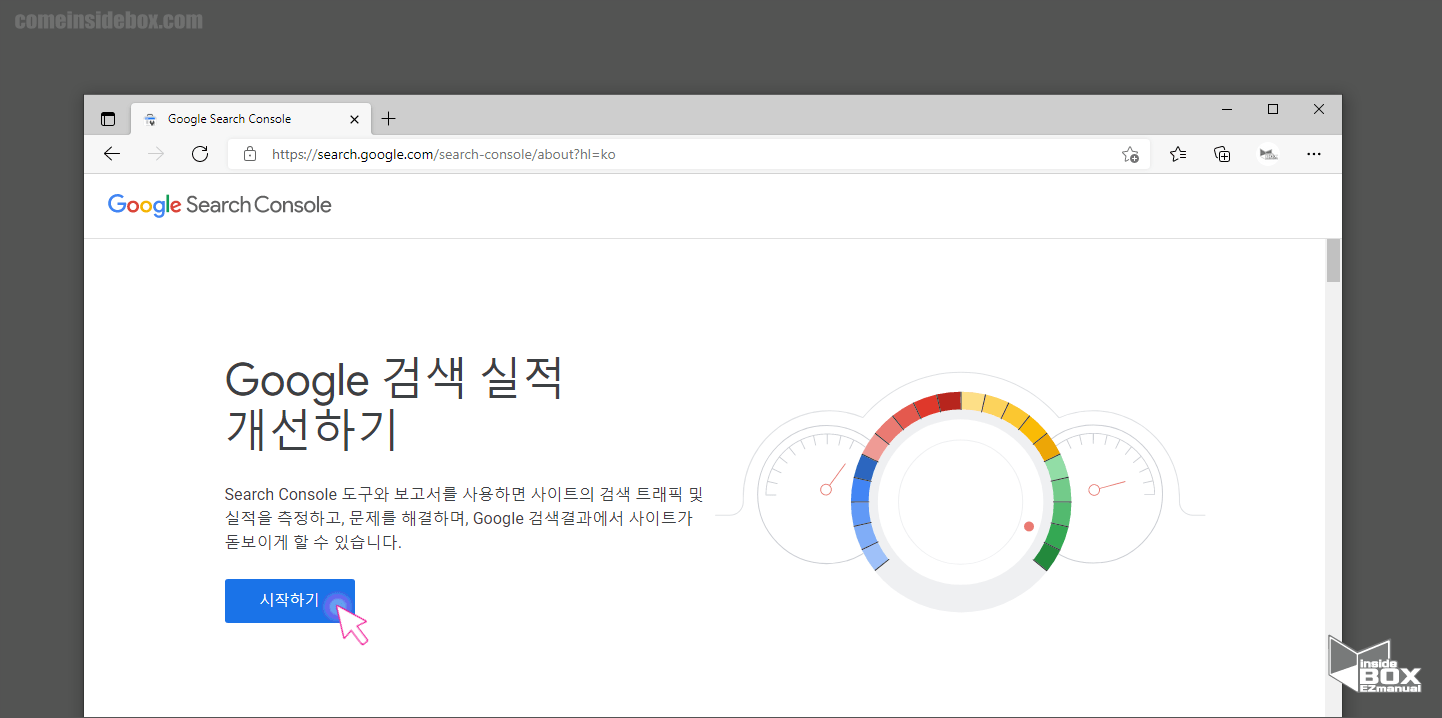Select the Google Search Console tab
The width and height of the screenshot is (1442, 718).
coord(250,119)
